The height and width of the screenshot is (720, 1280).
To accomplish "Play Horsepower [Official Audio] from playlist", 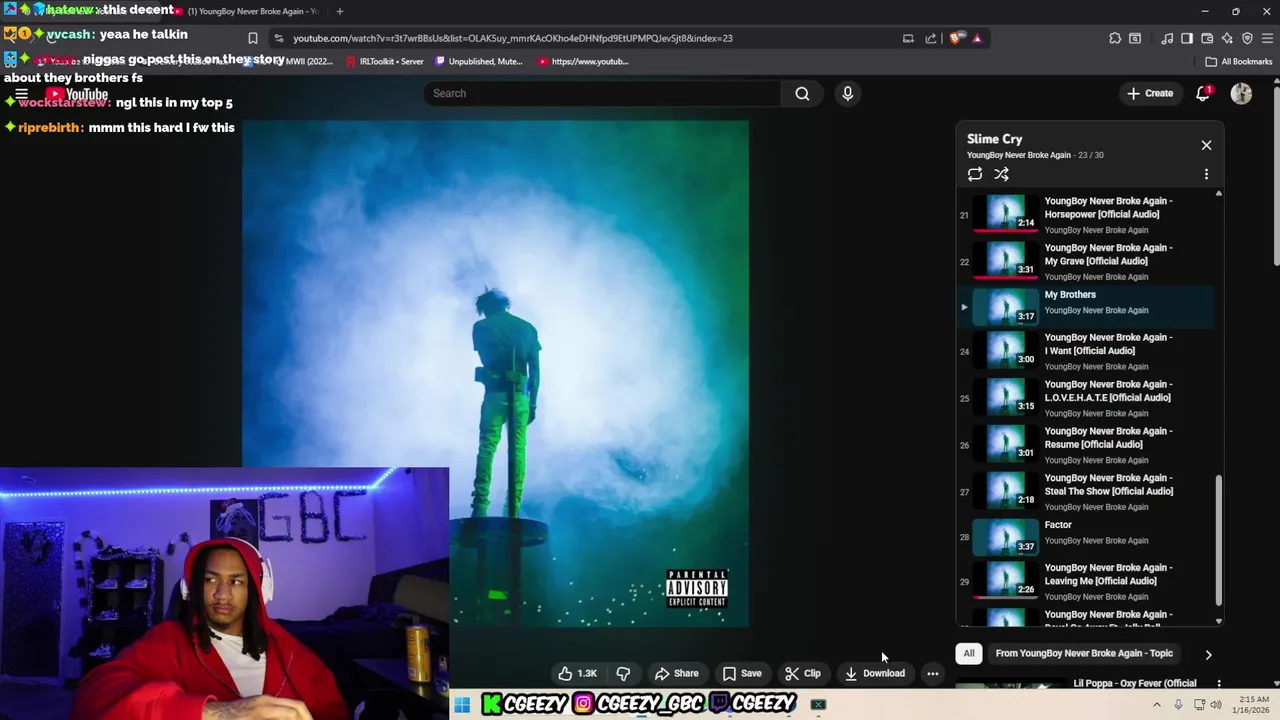I will [1085, 214].
